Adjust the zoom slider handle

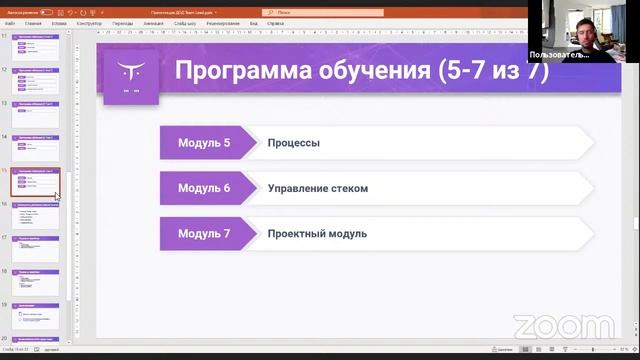(x=593, y=349)
